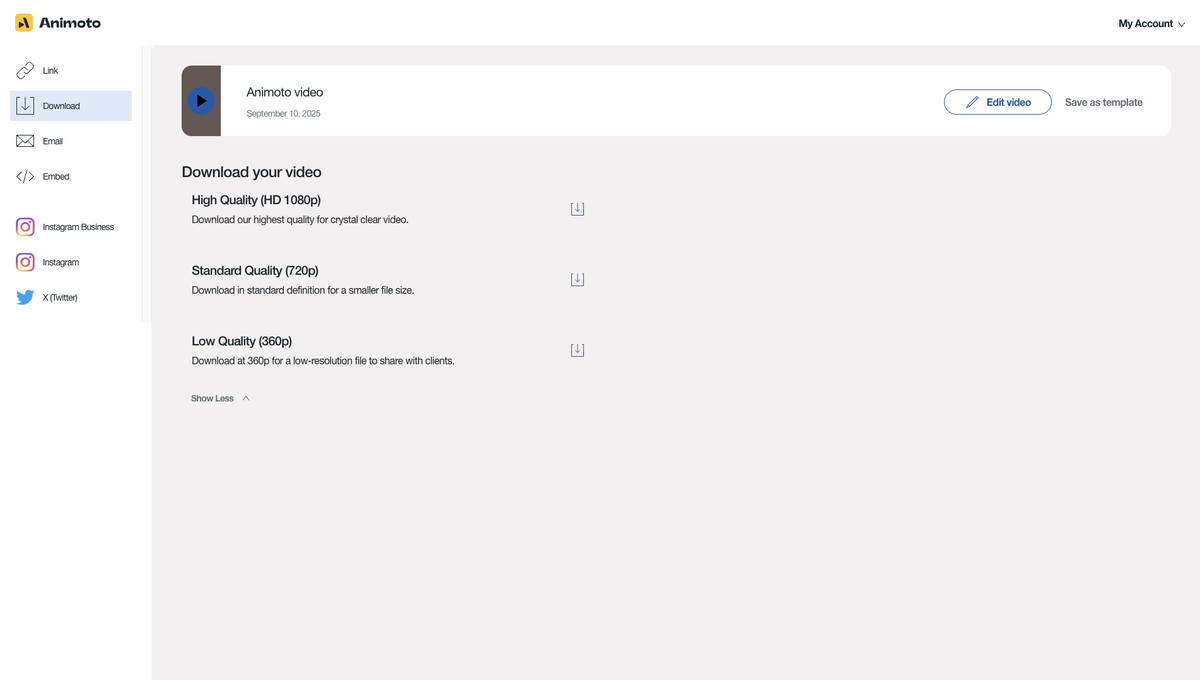Click the Edit video button
Screen dimensions: 1200x680
pos(997,101)
